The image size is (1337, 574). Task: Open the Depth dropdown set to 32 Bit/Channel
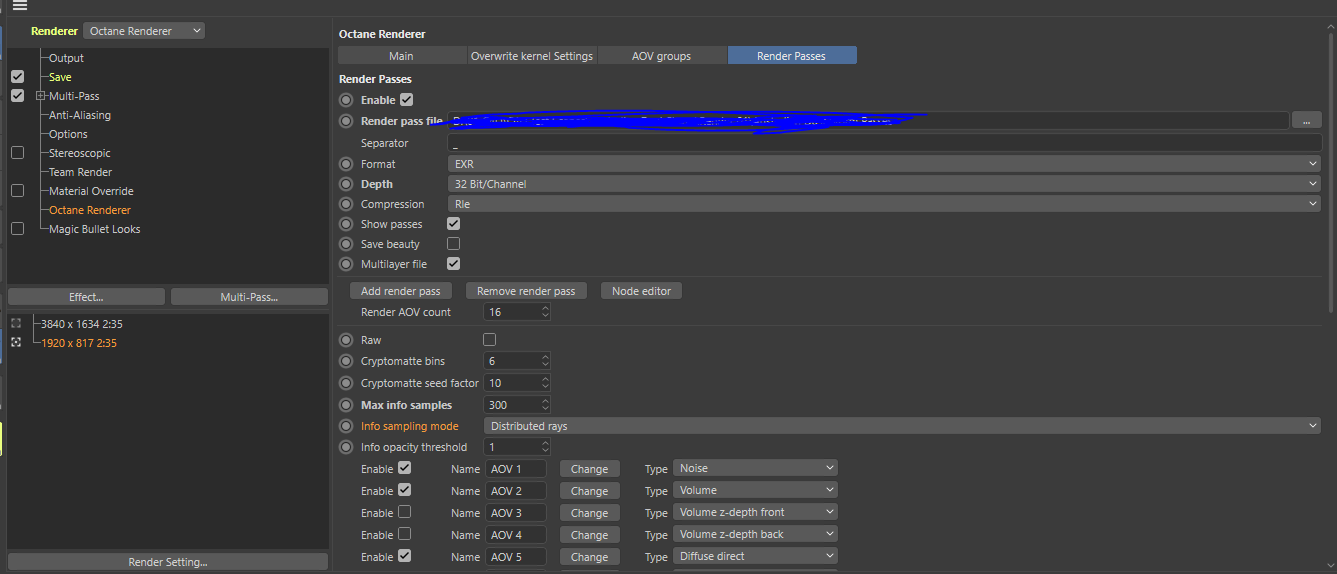click(884, 184)
